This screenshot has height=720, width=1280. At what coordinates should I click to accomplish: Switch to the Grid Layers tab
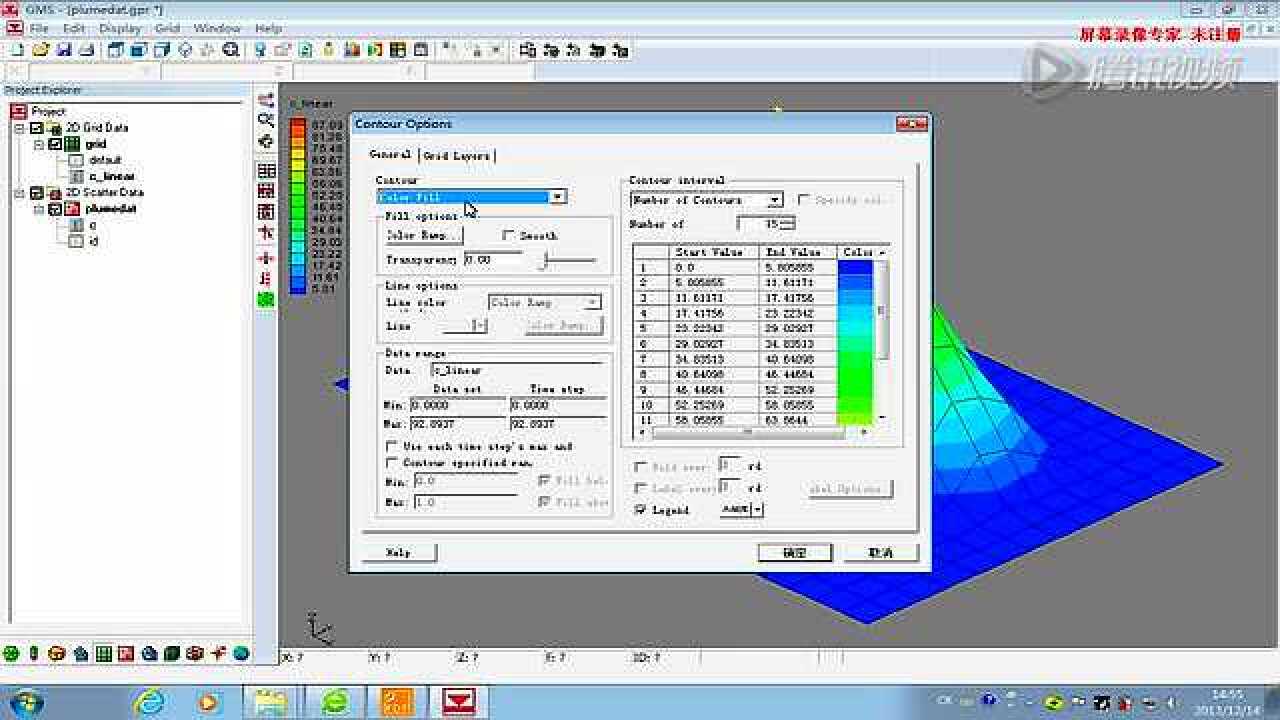pos(456,156)
